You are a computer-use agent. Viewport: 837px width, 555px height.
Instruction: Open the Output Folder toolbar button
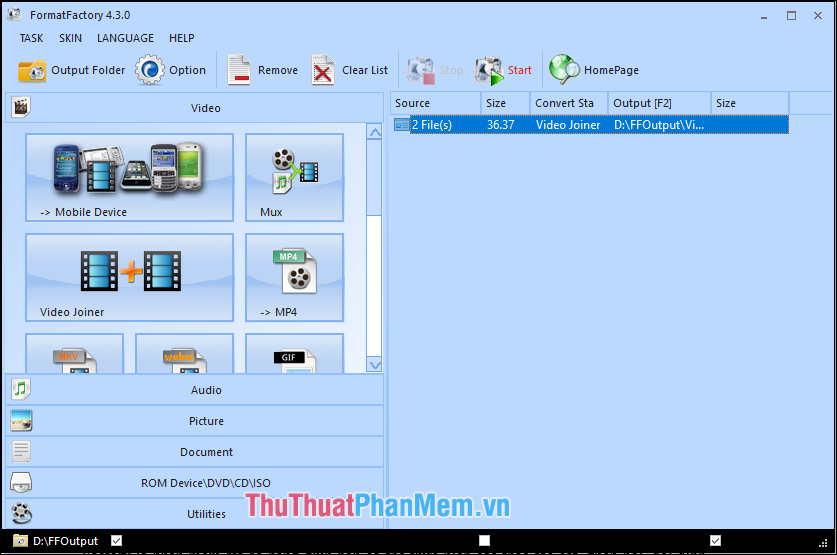point(72,70)
